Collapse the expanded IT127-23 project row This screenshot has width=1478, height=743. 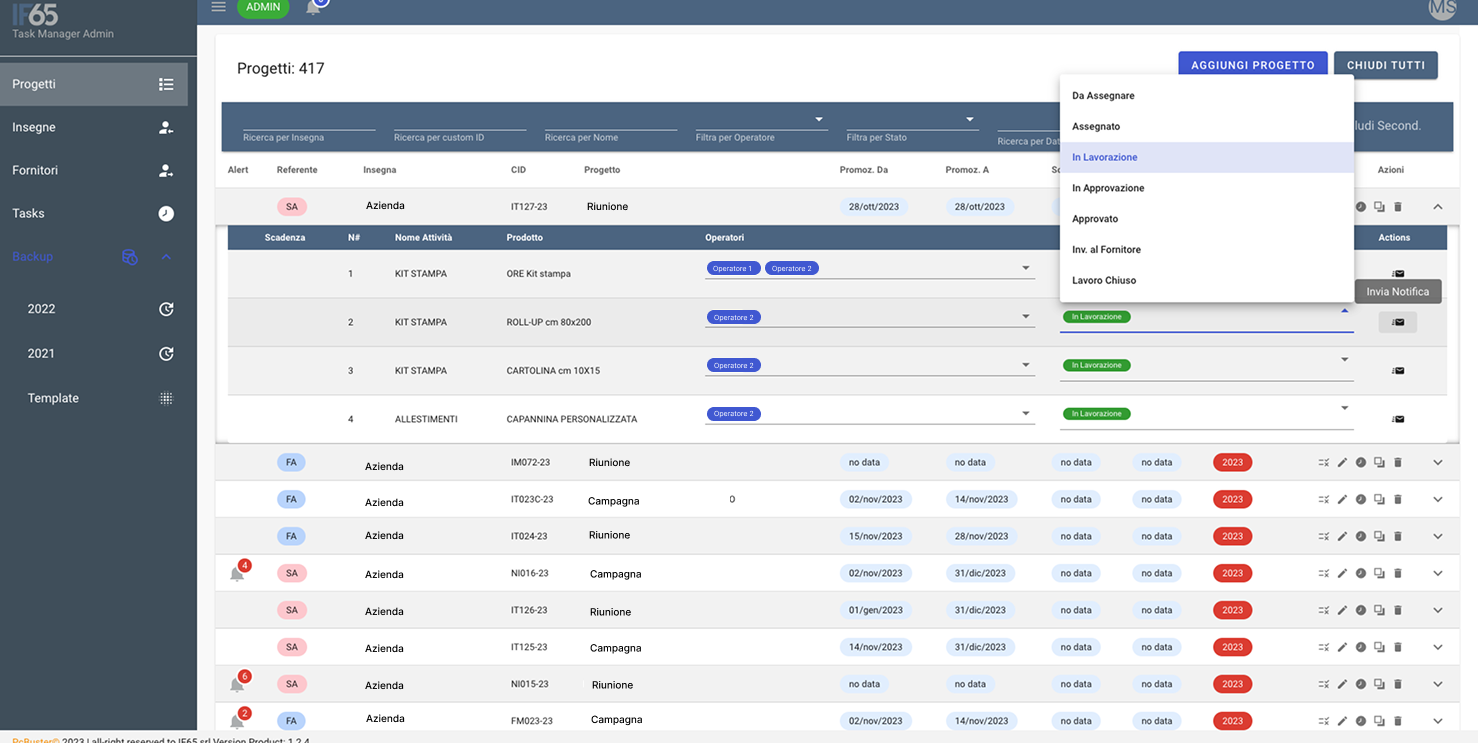1438,207
